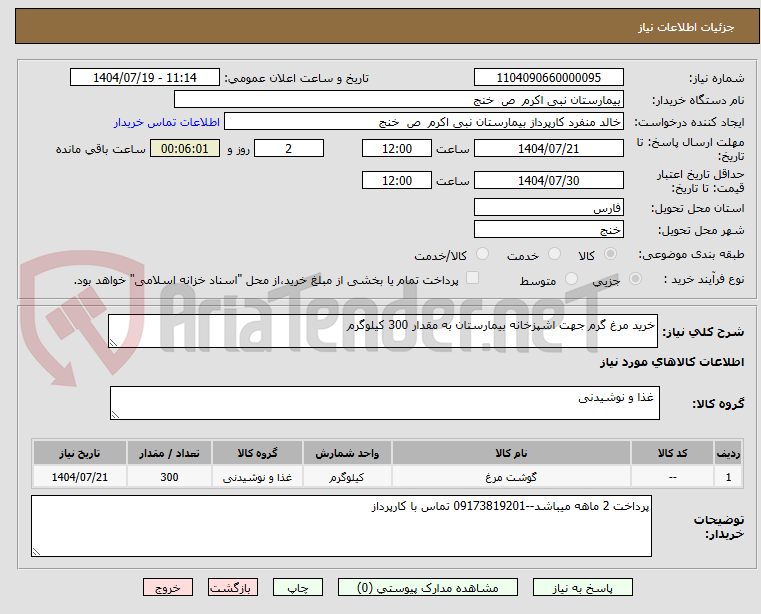The image size is (761, 614).
Task: Click the اطلاعات کالاهای مورد نیاز heading
Action: 672,362
